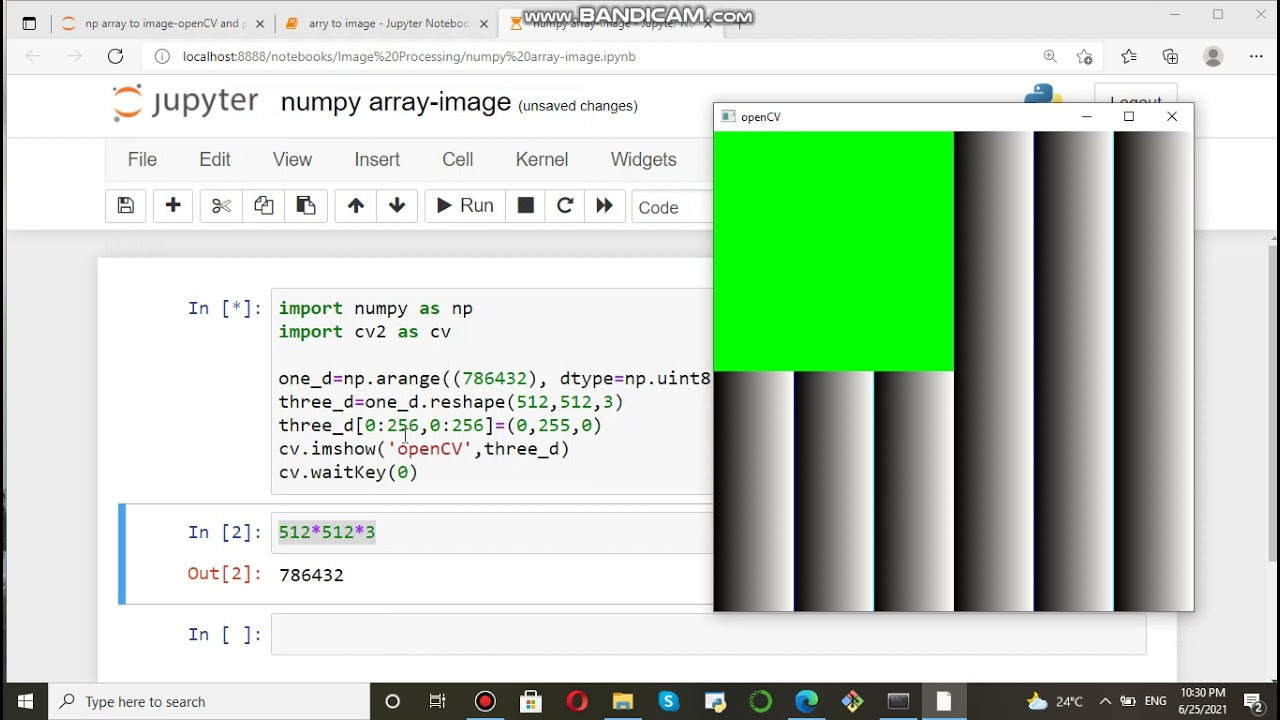Image resolution: width=1280 pixels, height=720 pixels.
Task: Save the notebook with the floppy disk icon
Action: pos(126,206)
